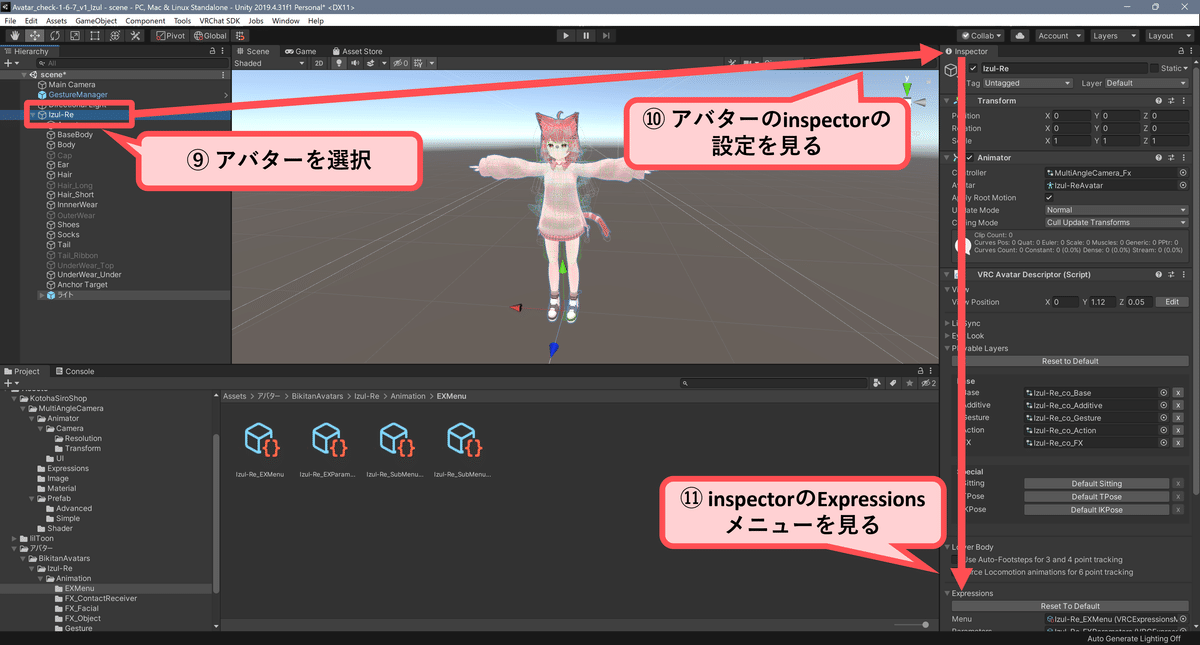1200x645 pixels.
Task: Lock the Hierarchy panel
Action: [212, 51]
